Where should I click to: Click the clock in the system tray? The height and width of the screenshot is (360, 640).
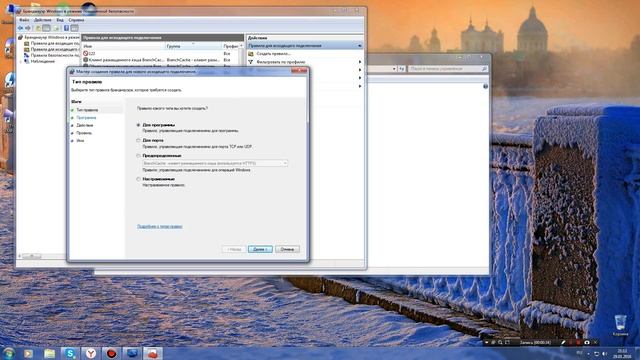622,353
